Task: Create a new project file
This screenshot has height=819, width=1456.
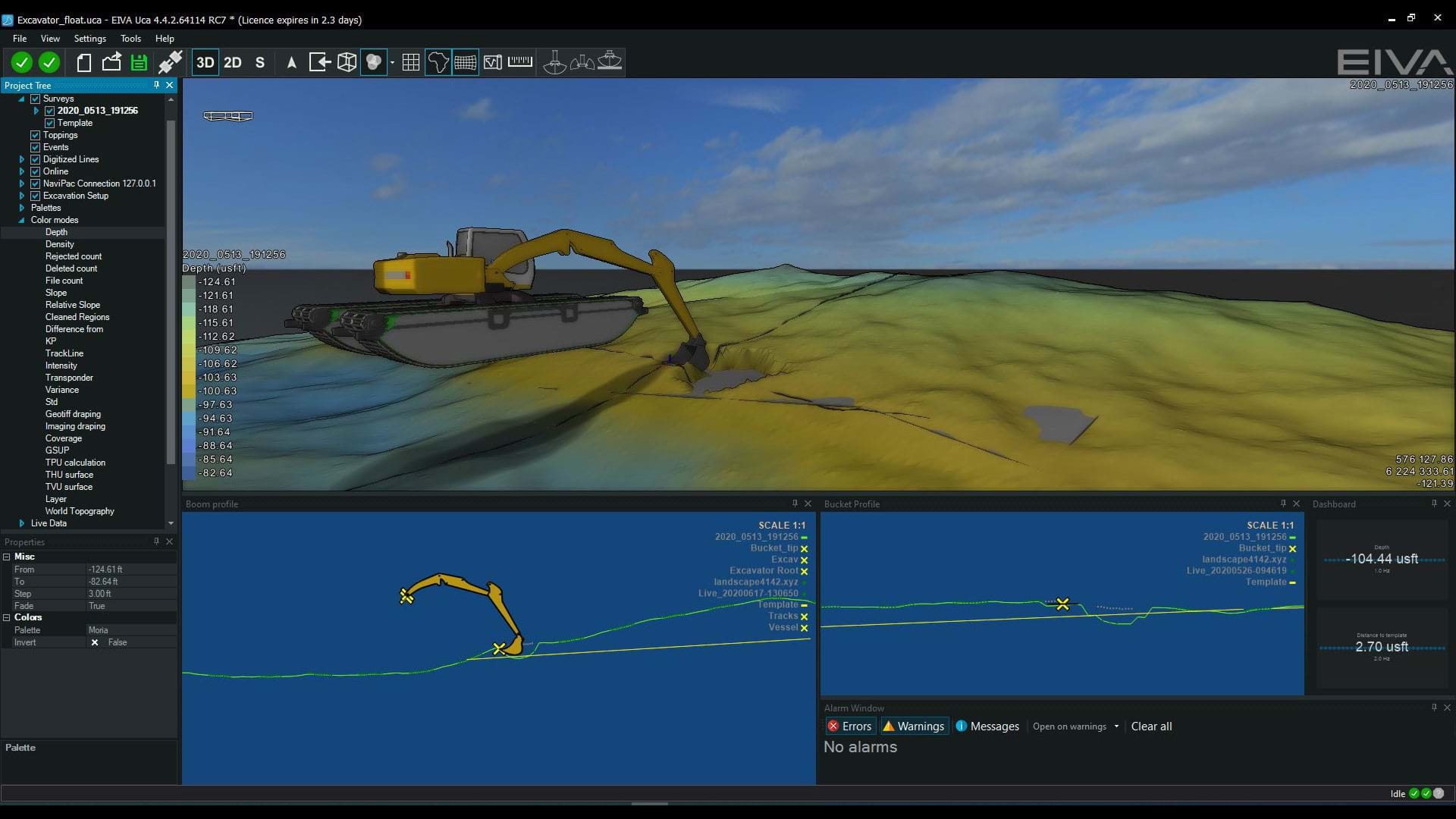Action: (84, 62)
